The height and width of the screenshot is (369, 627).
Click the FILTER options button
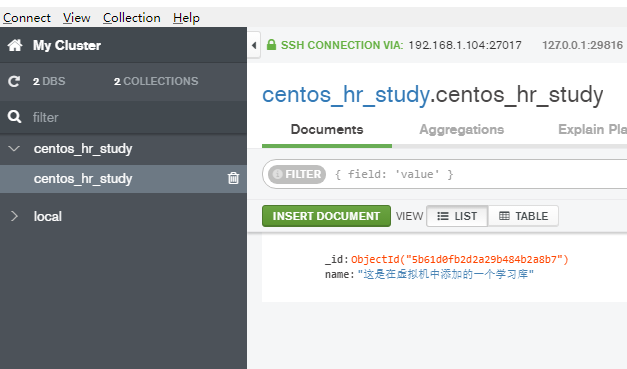[297, 174]
